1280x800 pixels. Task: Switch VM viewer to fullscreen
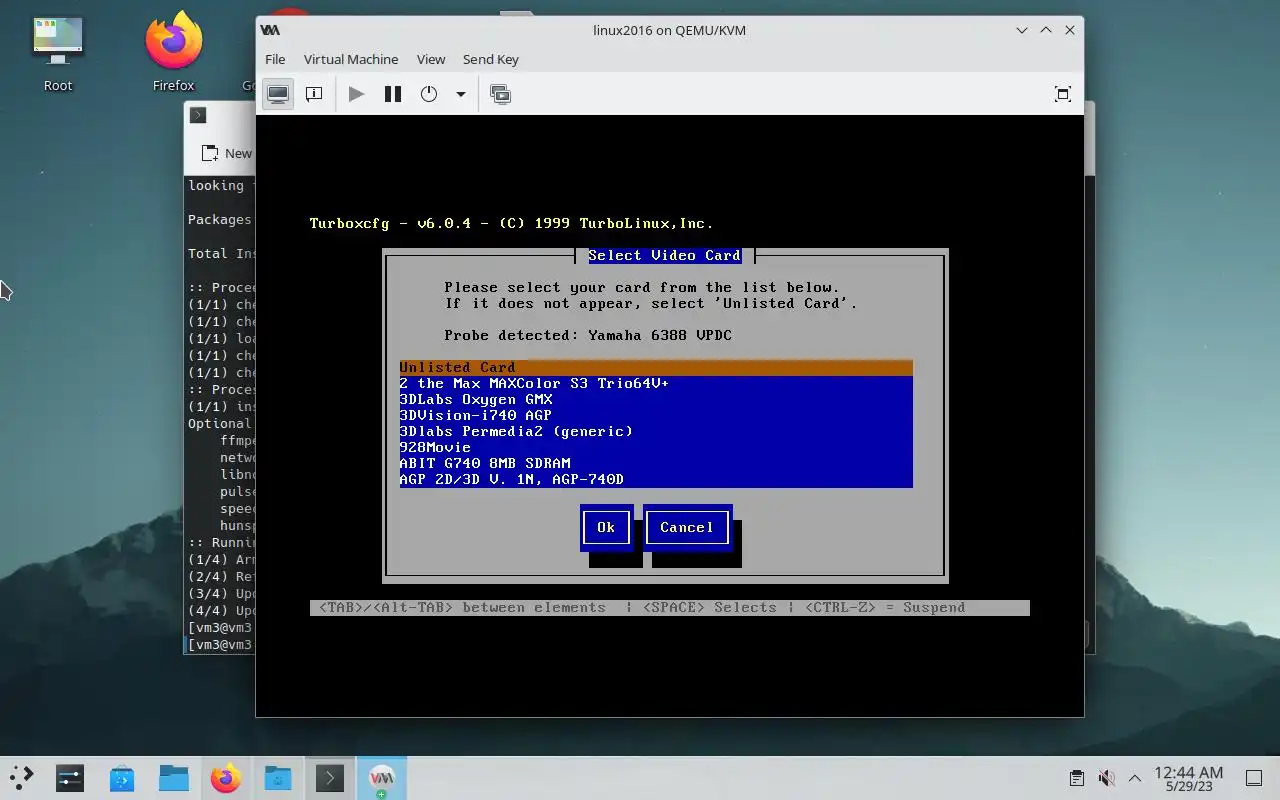click(x=1063, y=94)
